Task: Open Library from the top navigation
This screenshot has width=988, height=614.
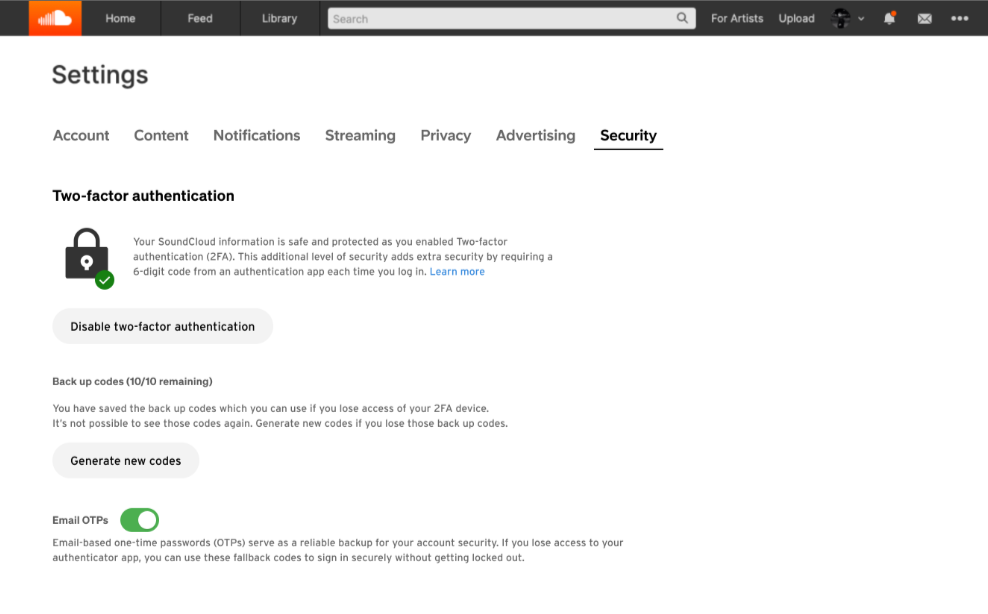Action: [x=279, y=18]
